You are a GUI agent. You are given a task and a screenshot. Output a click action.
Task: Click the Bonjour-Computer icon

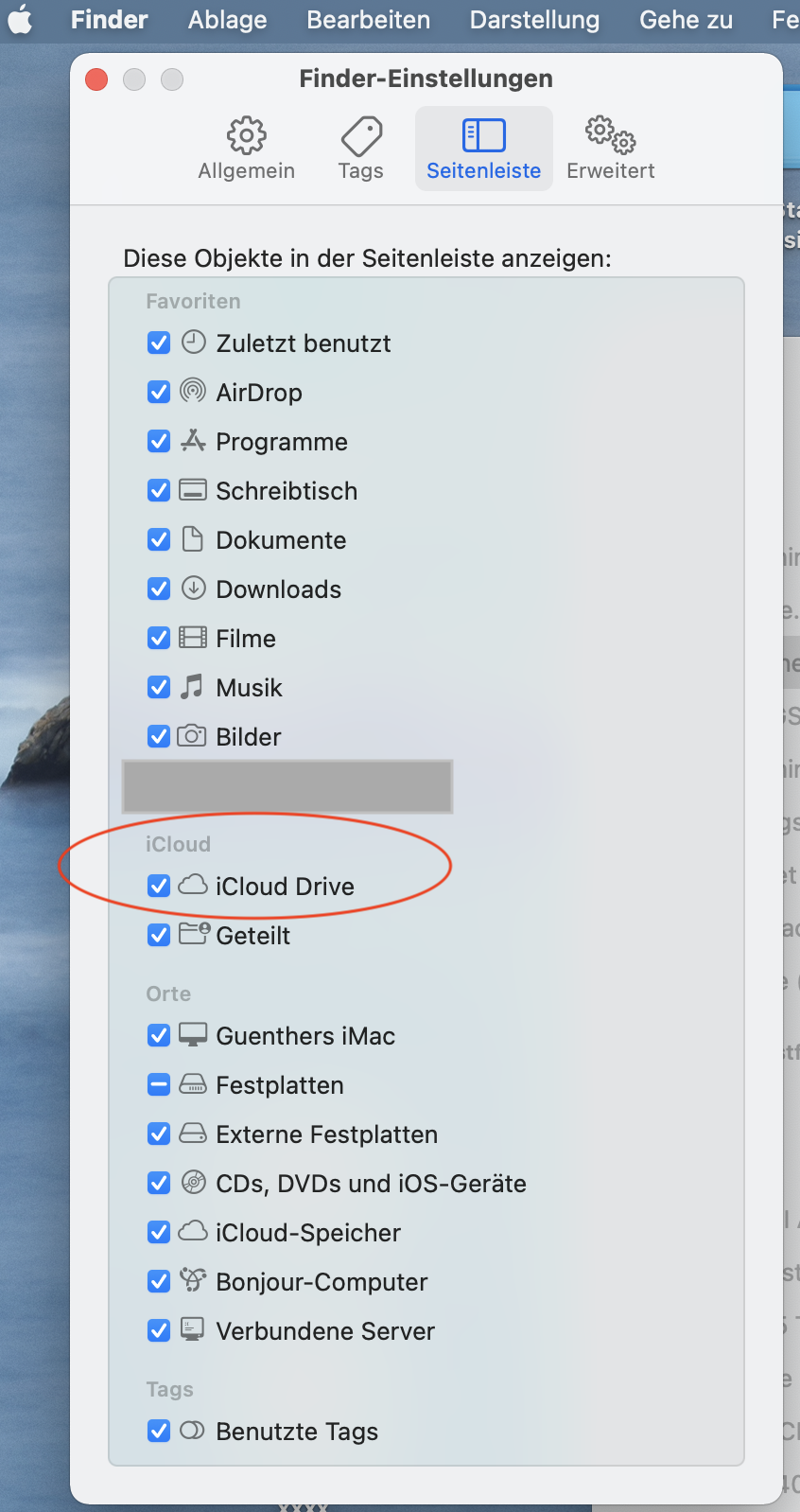point(193,1281)
